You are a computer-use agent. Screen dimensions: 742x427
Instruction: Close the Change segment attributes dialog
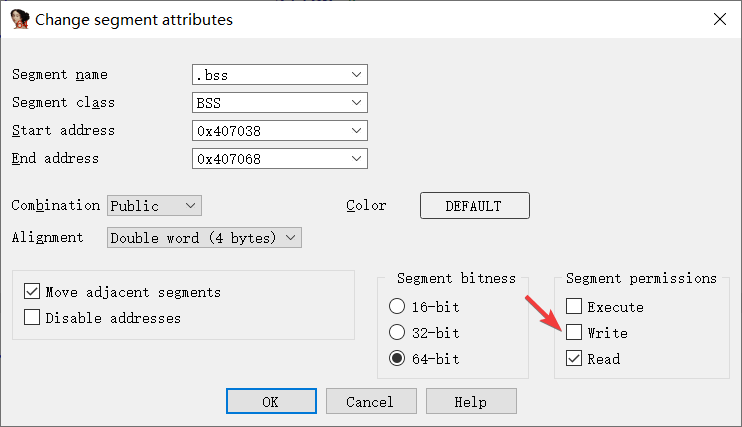point(719,19)
